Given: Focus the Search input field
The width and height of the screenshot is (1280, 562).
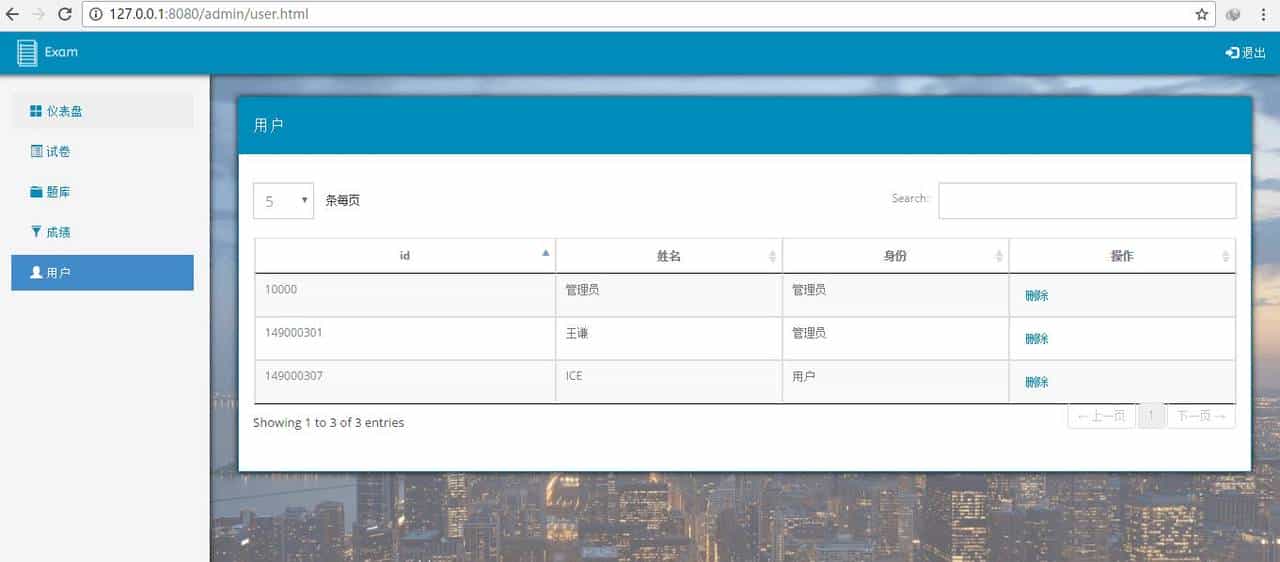Looking at the screenshot, I should (1087, 200).
